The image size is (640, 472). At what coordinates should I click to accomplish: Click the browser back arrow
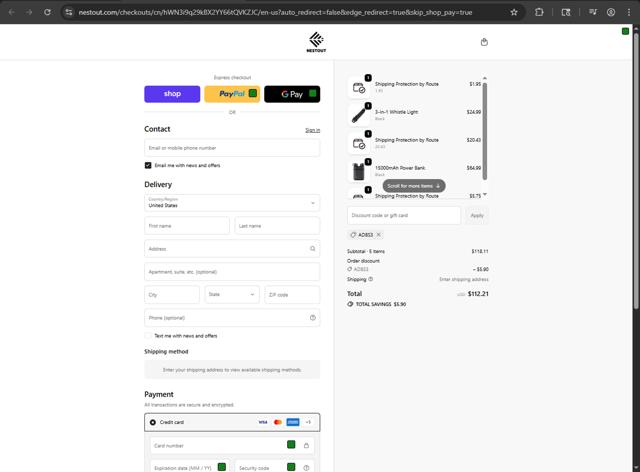coord(11,12)
